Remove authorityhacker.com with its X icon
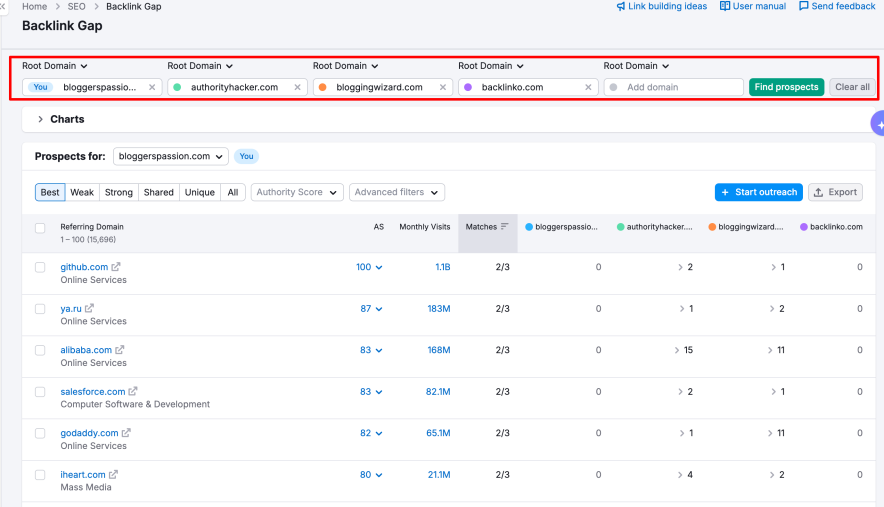This screenshot has width=884, height=507. tap(297, 87)
